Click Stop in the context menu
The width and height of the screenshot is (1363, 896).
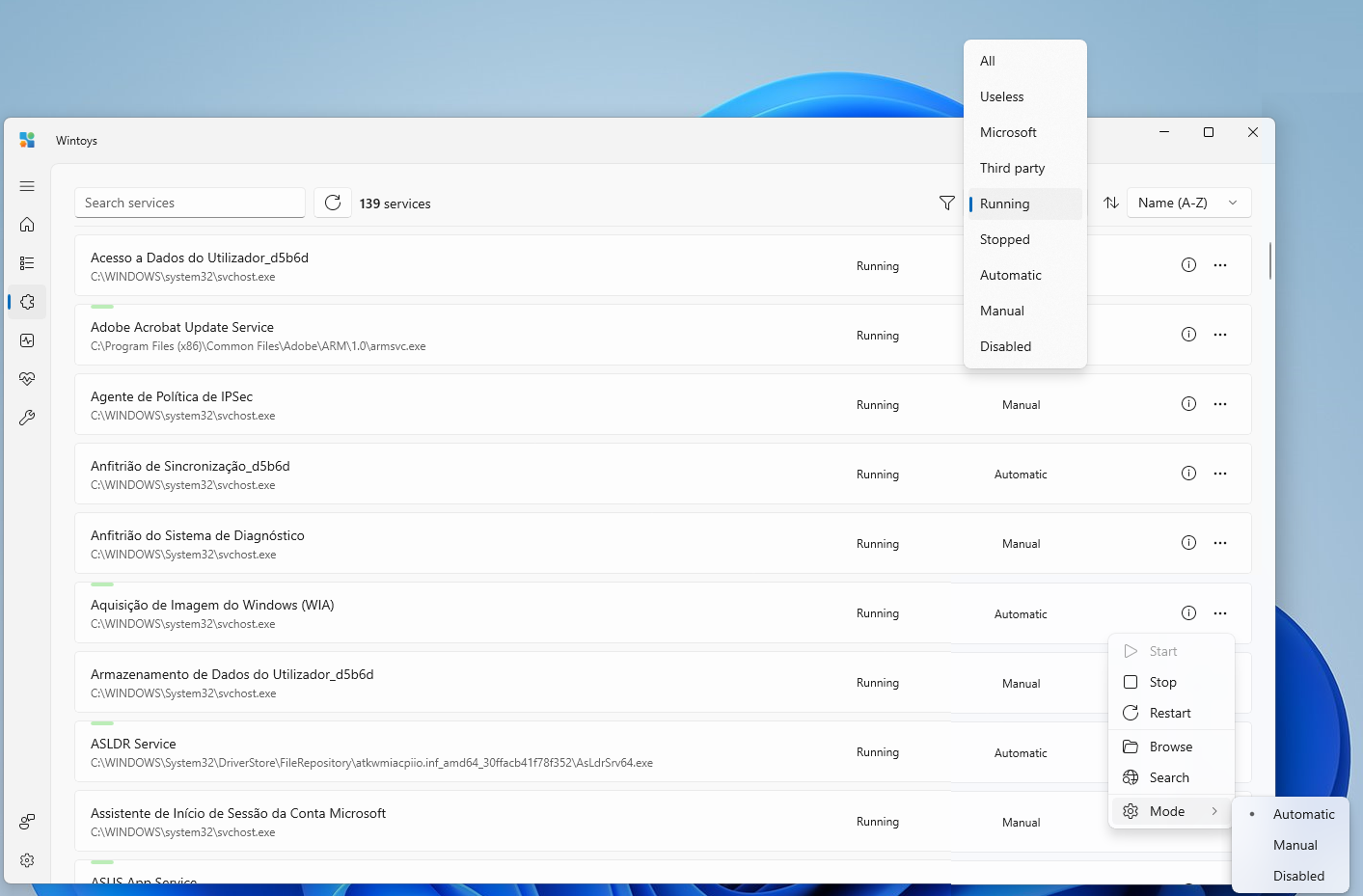pyautogui.click(x=1171, y=682)
